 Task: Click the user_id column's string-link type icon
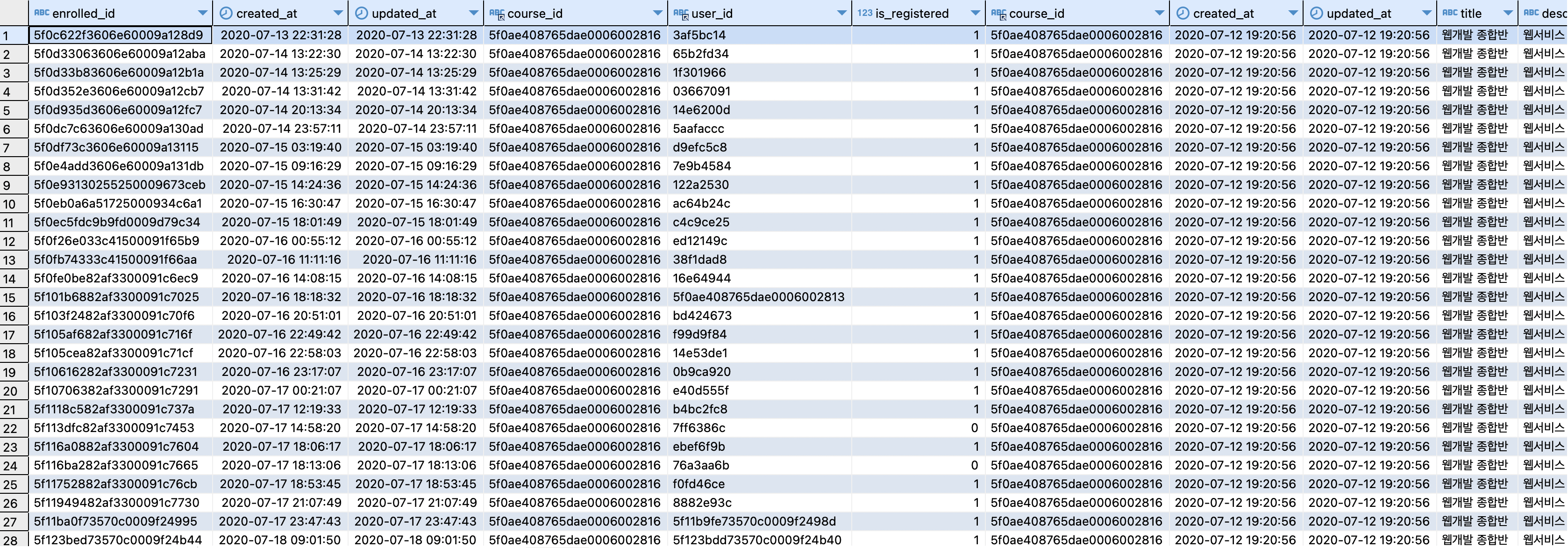681,14
